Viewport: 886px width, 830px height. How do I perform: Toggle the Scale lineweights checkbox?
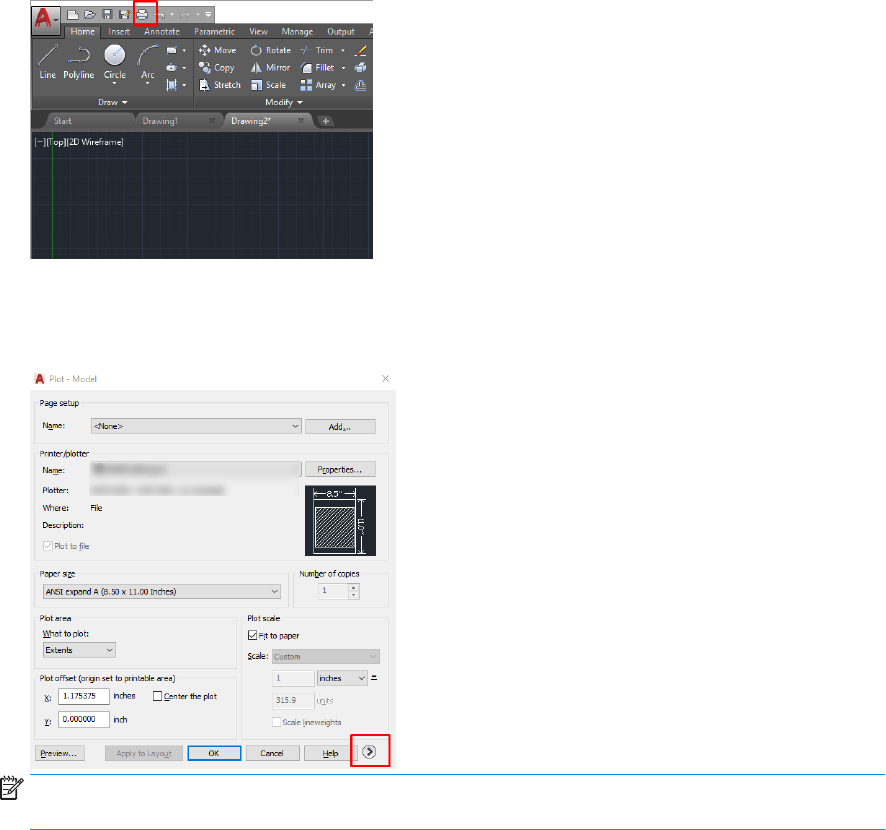point(276,722)
